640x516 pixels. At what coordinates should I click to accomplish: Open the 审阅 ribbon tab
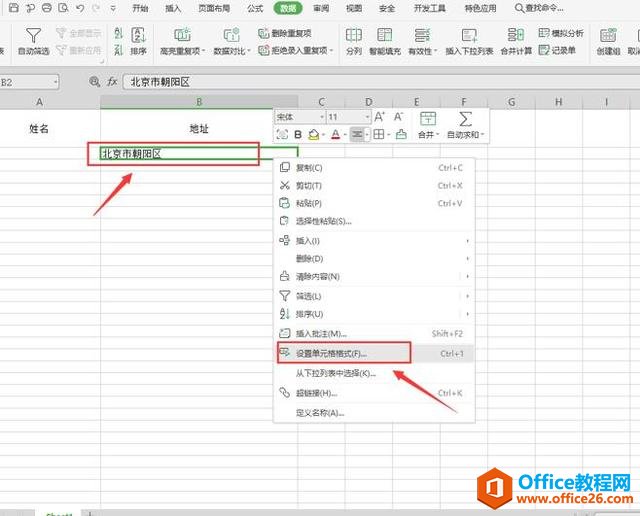click(x=321, y=8)
